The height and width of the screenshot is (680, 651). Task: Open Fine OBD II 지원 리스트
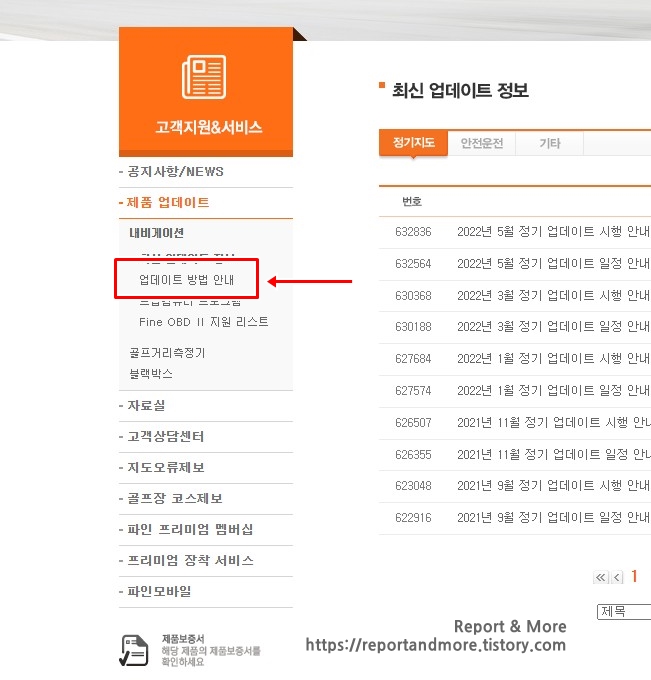pos(204,322)
